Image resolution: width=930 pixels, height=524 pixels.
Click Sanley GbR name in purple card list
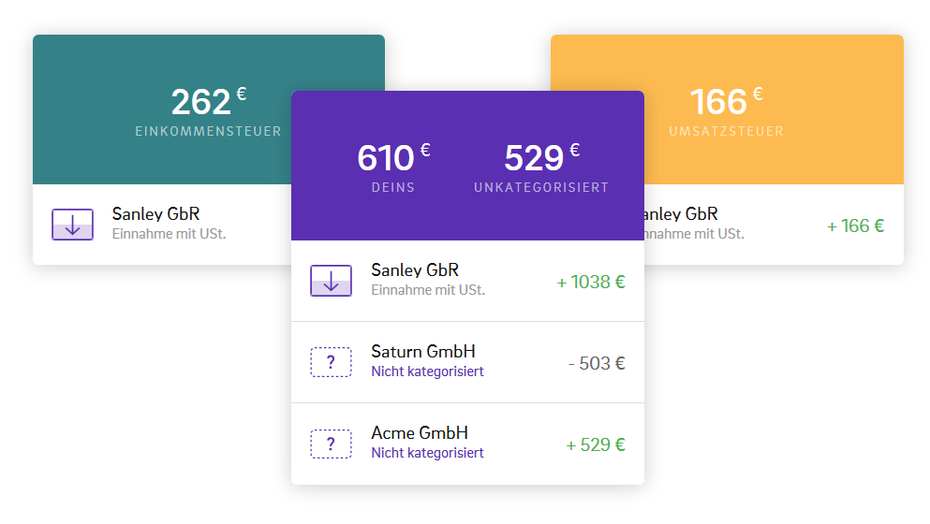coord(415,270)
